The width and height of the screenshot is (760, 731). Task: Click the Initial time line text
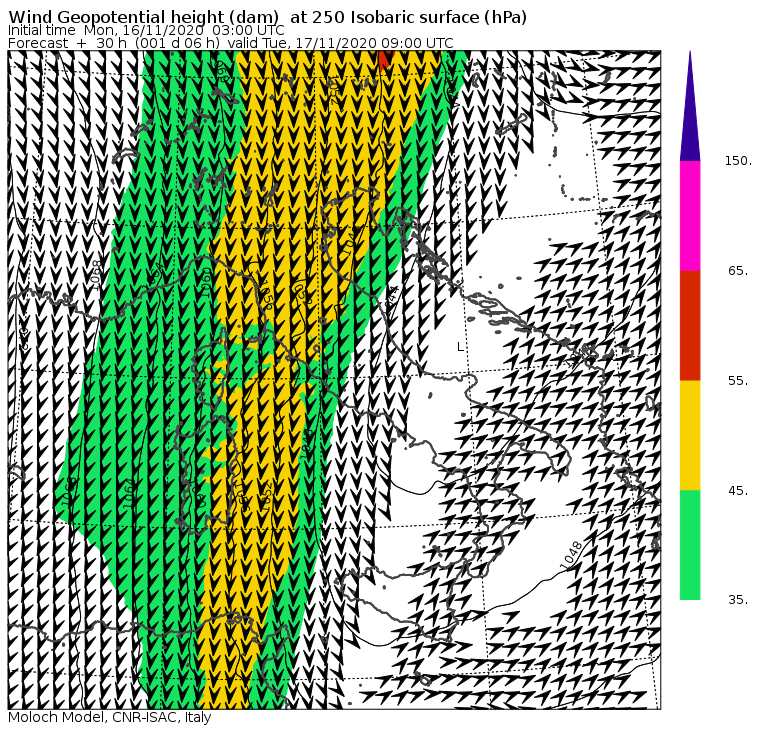point(146,30)
